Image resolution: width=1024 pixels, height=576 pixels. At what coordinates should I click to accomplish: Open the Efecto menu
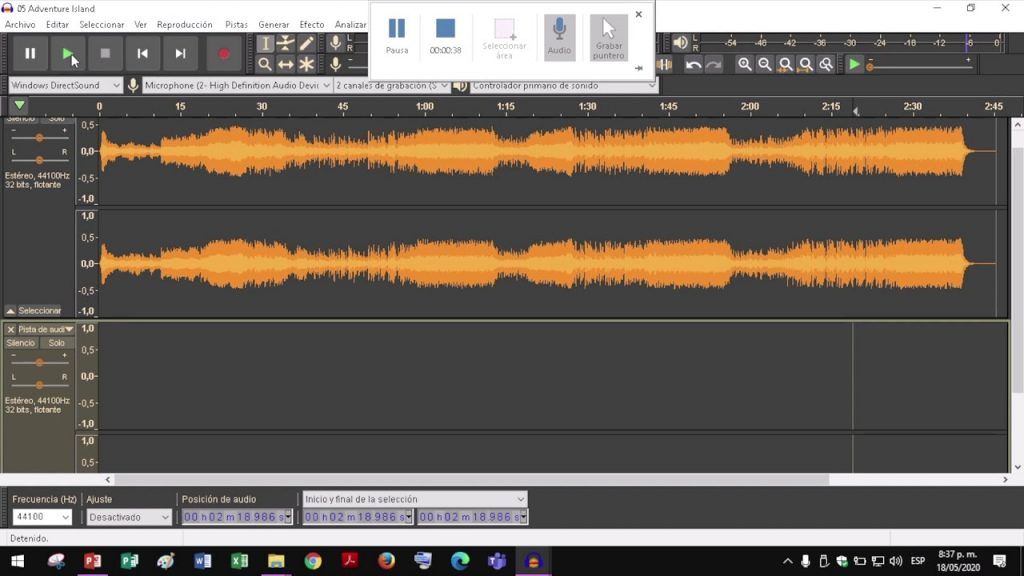(311, 24)
